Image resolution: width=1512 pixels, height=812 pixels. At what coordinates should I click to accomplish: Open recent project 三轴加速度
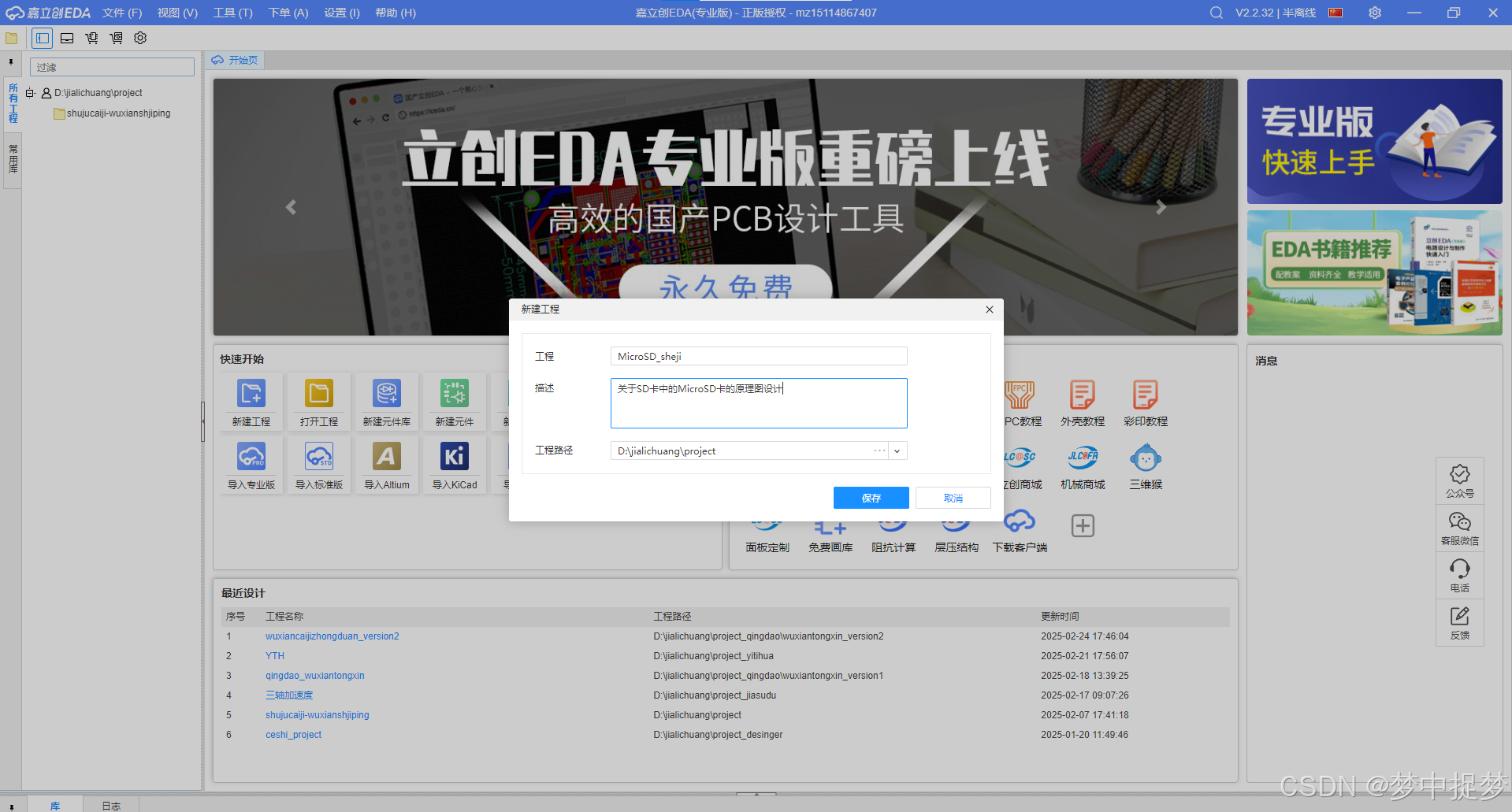(289, 695)
